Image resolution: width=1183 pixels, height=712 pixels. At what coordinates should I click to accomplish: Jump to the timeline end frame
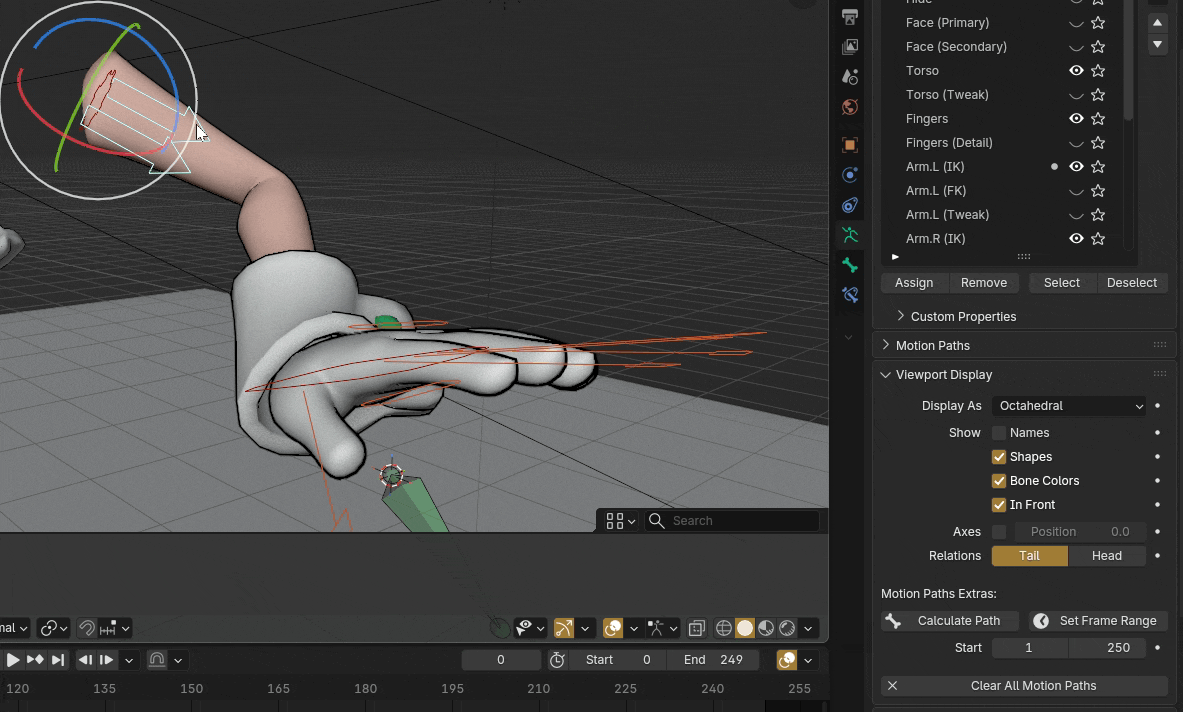58,660
